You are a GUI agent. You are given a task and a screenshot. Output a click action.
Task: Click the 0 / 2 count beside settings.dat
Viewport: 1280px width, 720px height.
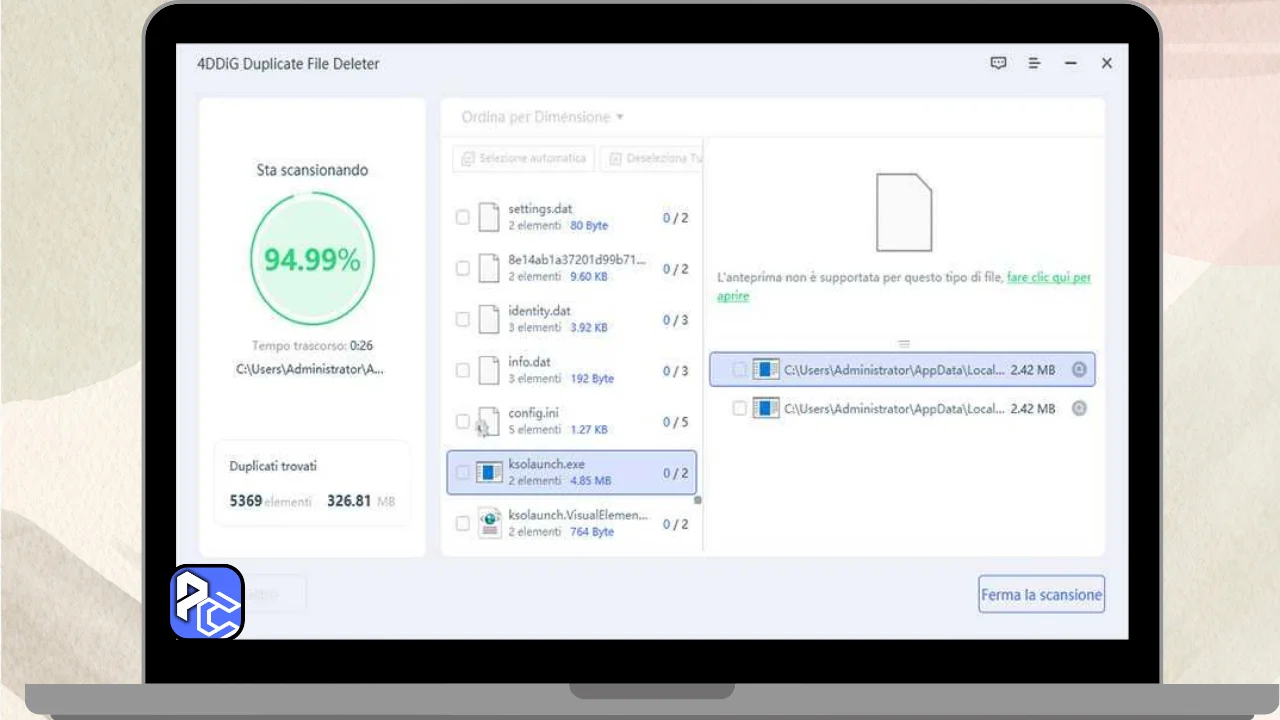coord(676,217)
